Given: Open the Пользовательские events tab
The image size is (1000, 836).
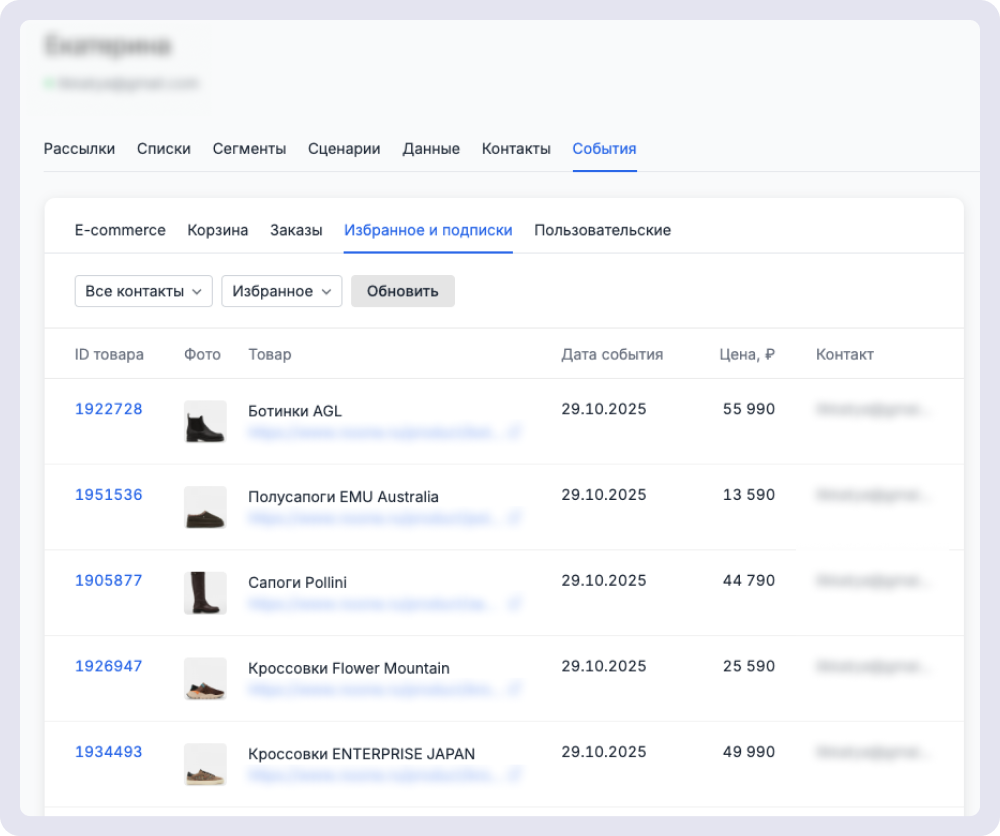Looking at the screenshot, I should point(602,230).
